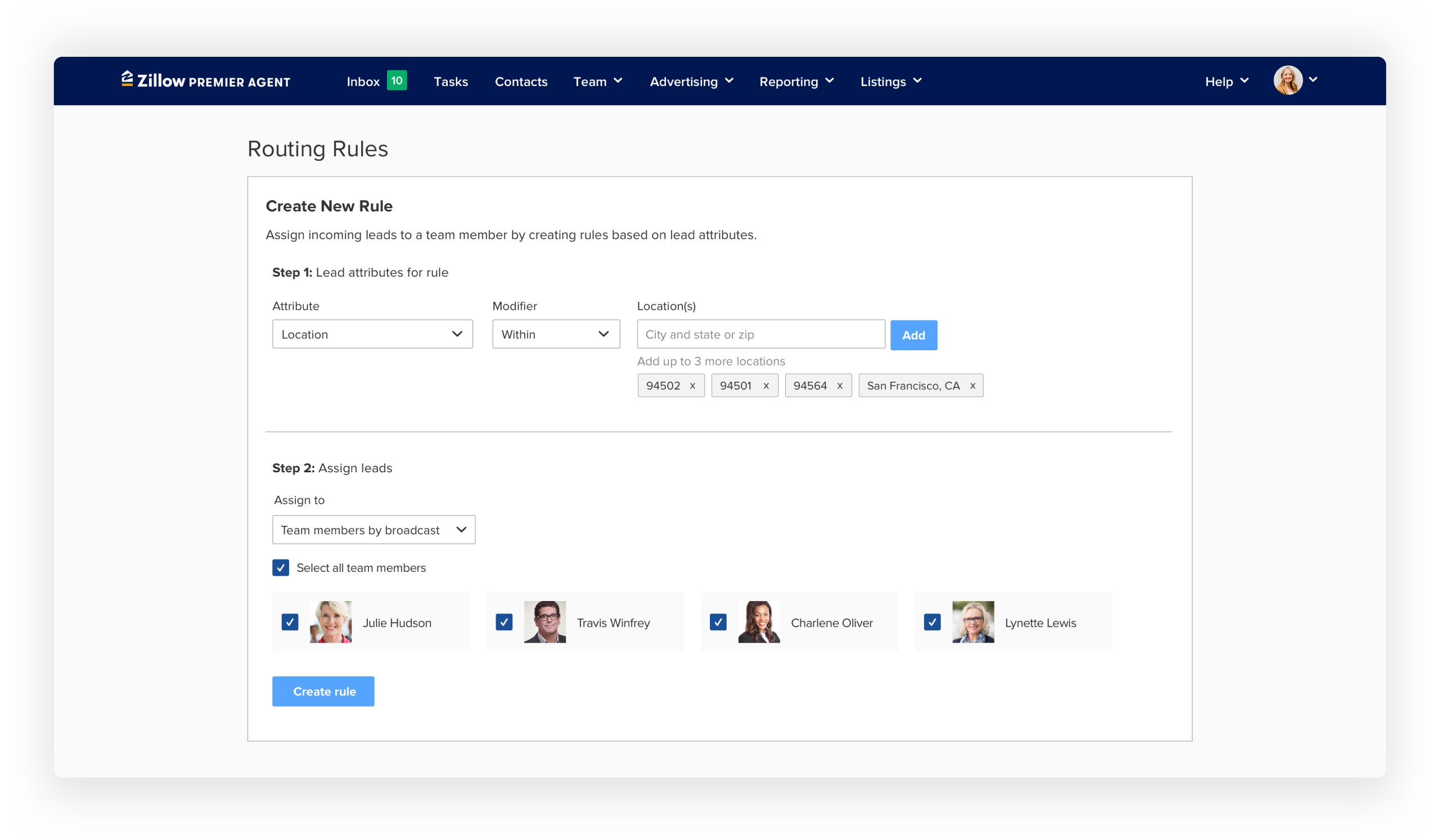Remove the 94502 location tag
The image size is (1440, 840).
[x=692, y=386]
